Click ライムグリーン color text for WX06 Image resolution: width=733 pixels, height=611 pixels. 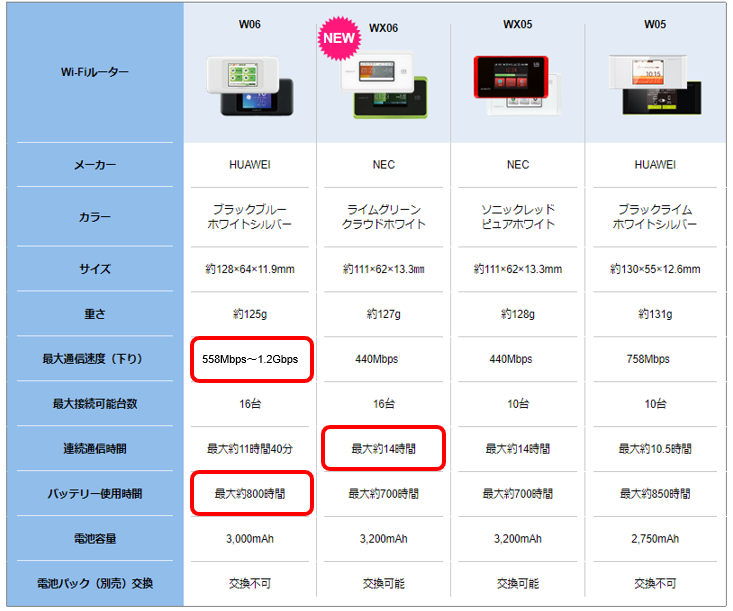click(x=384, y=210)
